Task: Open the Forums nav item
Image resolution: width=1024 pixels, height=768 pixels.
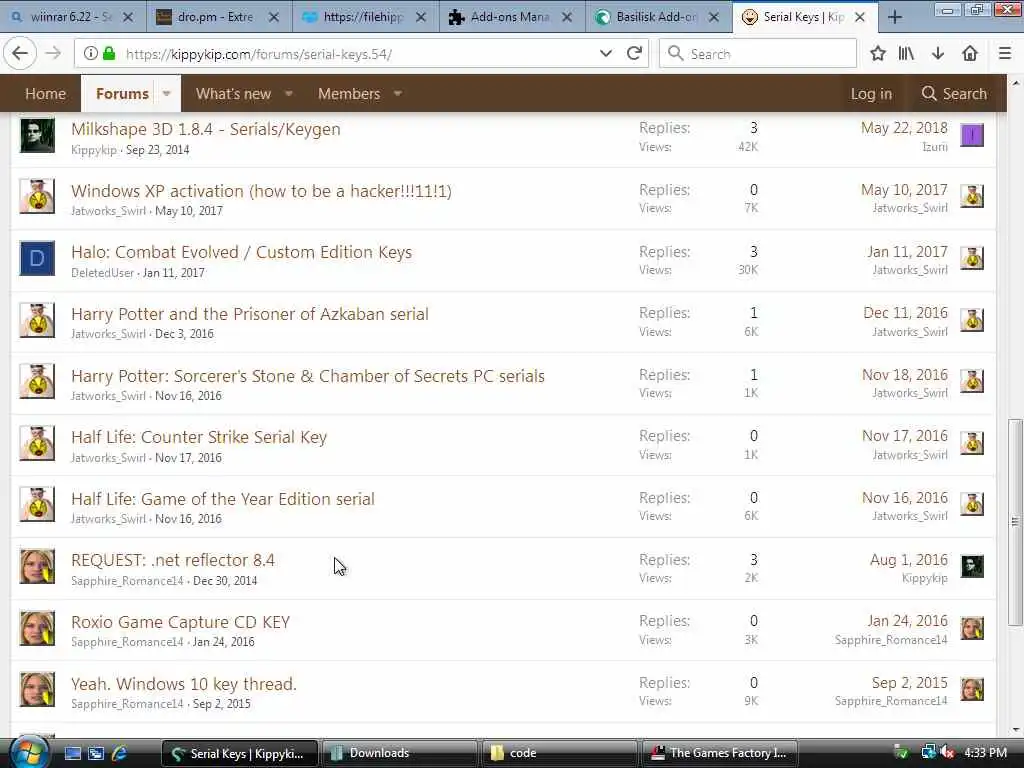Action: point(122,93)
